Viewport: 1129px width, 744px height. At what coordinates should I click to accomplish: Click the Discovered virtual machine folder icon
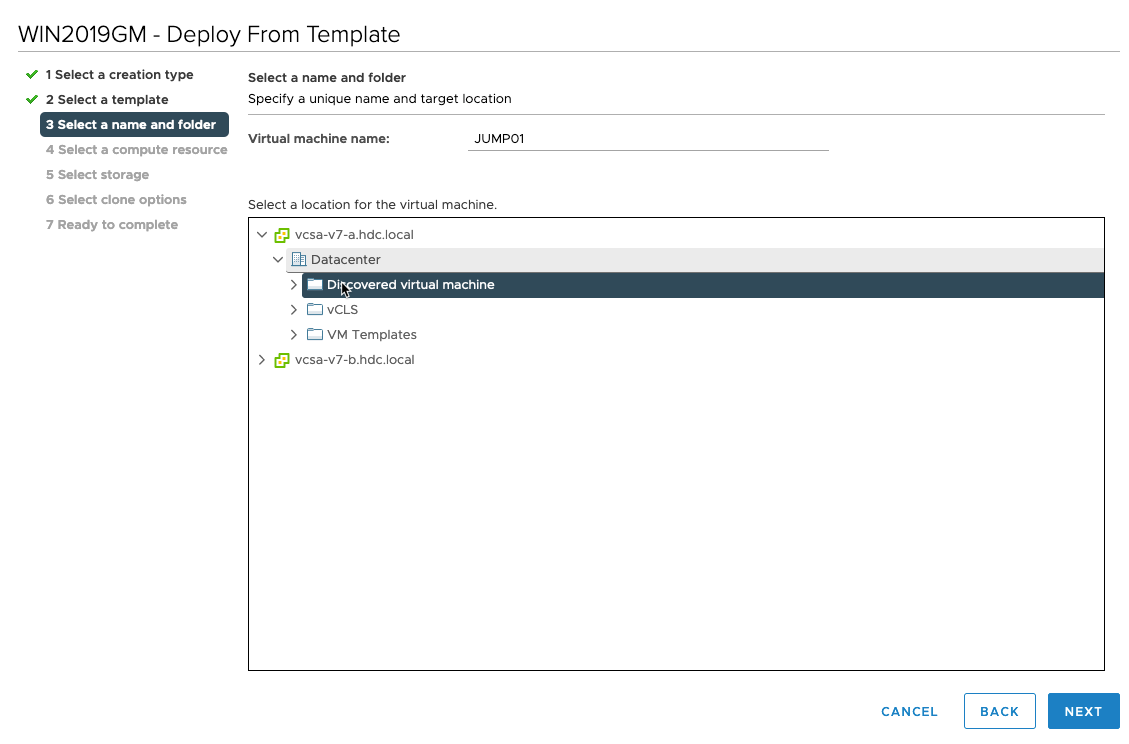click(315, 284)
